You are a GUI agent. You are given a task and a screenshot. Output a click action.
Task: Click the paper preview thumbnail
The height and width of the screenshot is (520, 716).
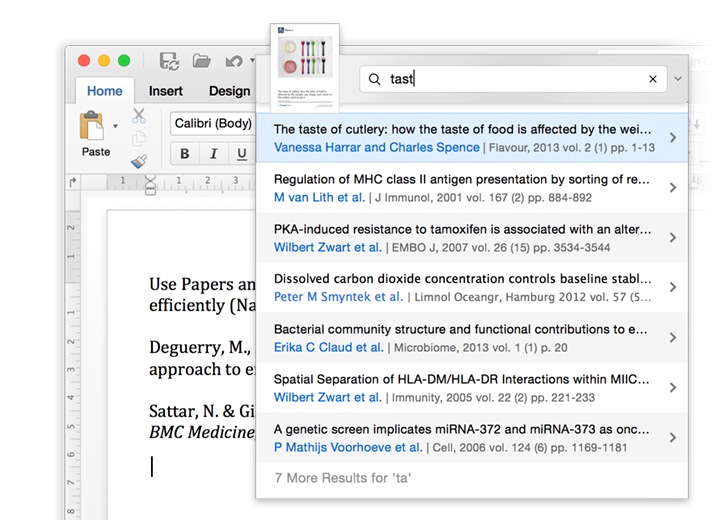[x=305, y=68]
